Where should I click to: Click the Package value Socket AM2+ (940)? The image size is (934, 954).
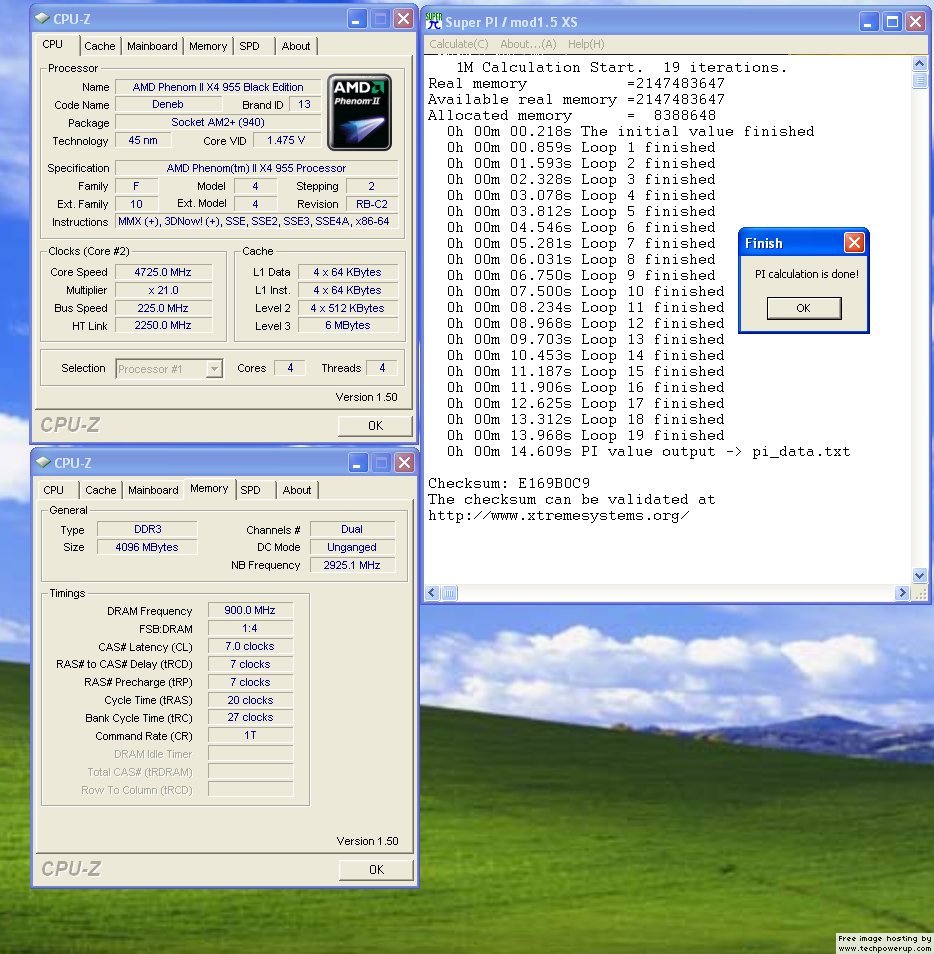click(218, 122)
